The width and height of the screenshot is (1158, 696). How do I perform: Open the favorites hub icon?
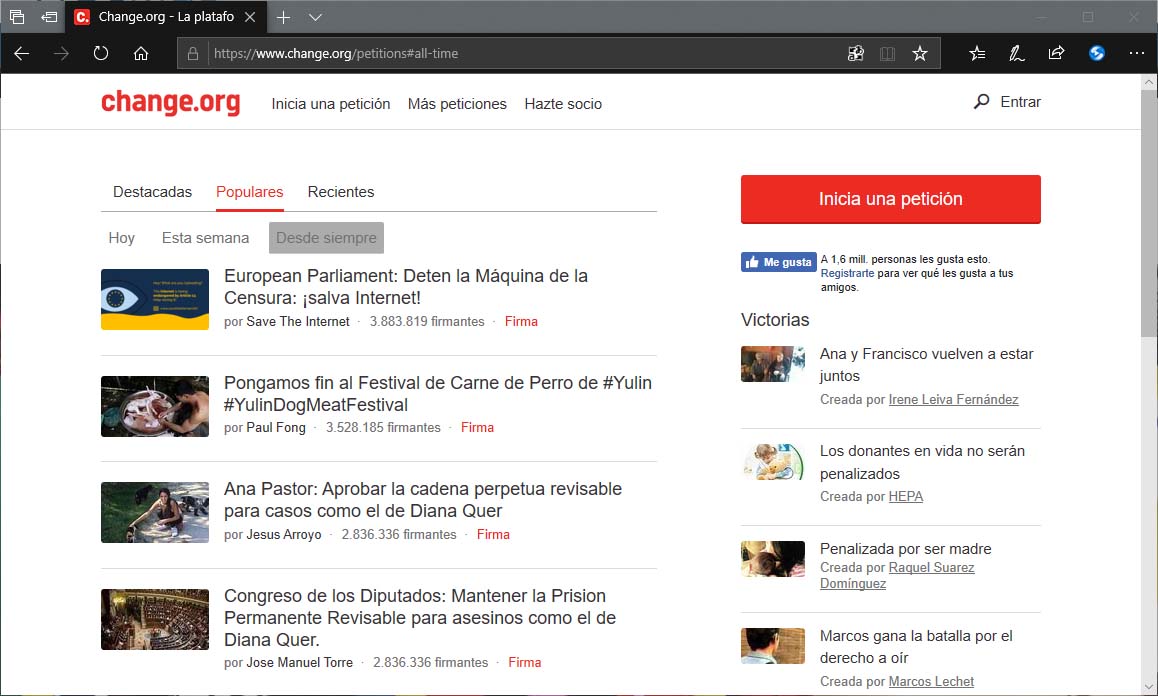click(x=977, y=53)
